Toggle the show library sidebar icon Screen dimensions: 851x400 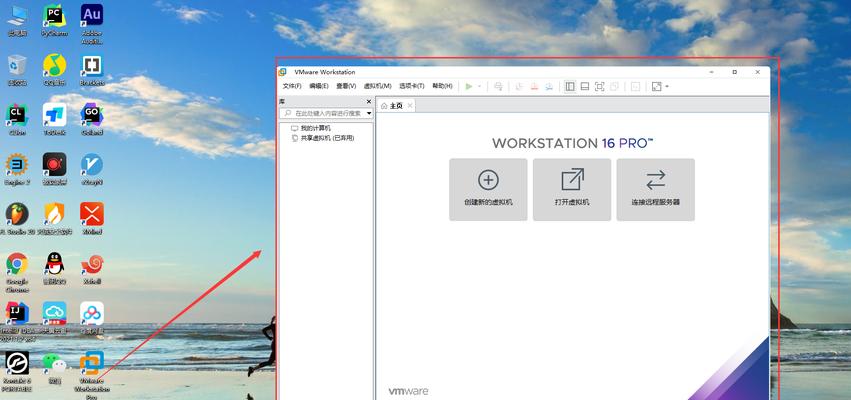[x=570, y=86]
